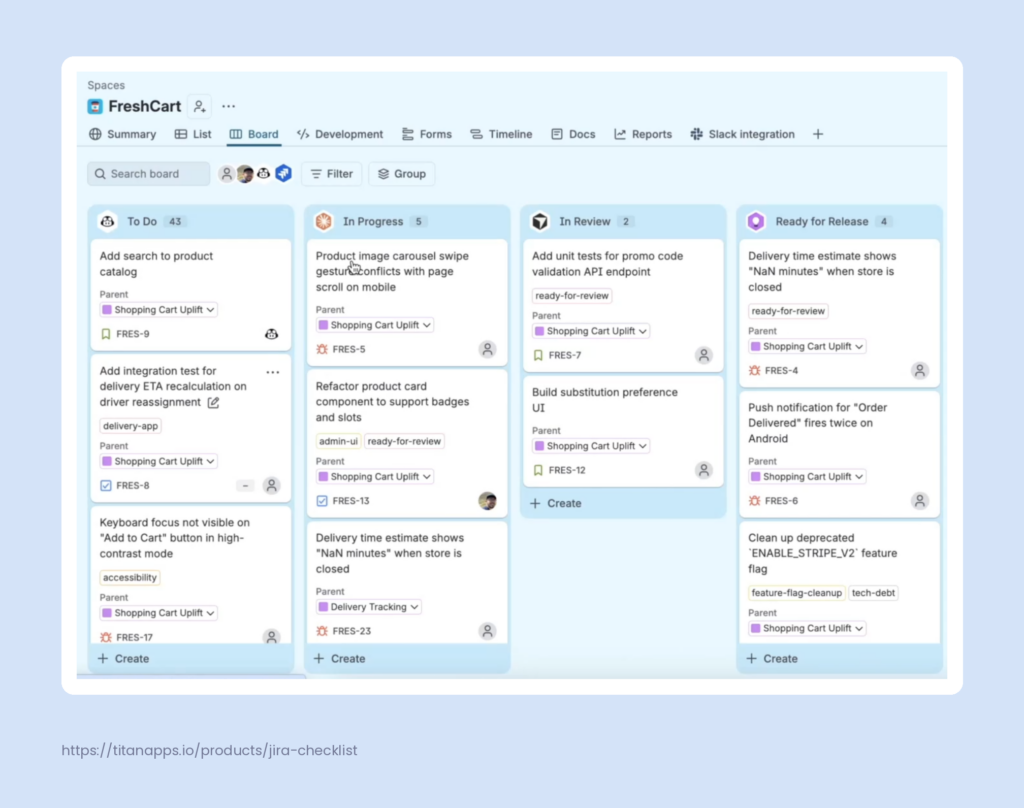This screenshot has width=1024, height=808.
Task: Expand Shopping Cart Uplift parent on FRES-8
Action: click(x=158, y=461)
